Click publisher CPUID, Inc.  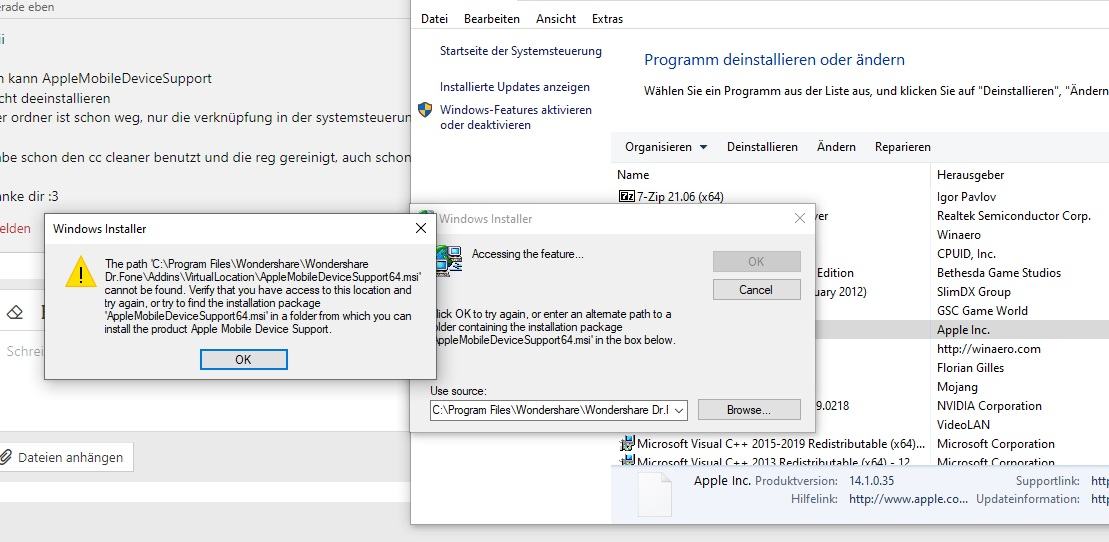pyautogui.click(x=966, y=254)
